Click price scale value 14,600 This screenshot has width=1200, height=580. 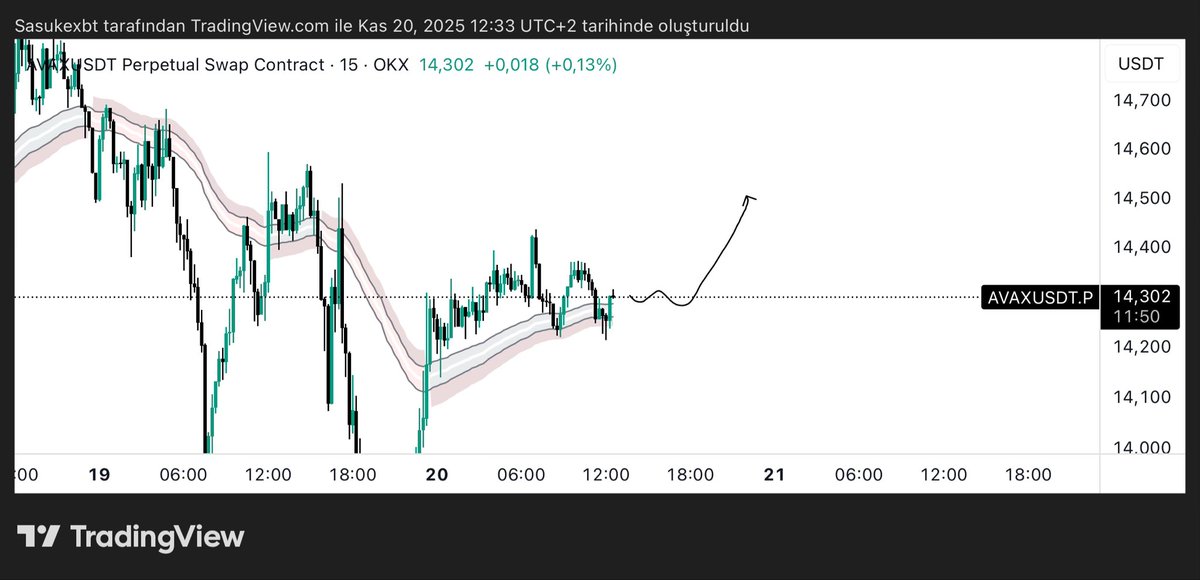point(1141,149)
